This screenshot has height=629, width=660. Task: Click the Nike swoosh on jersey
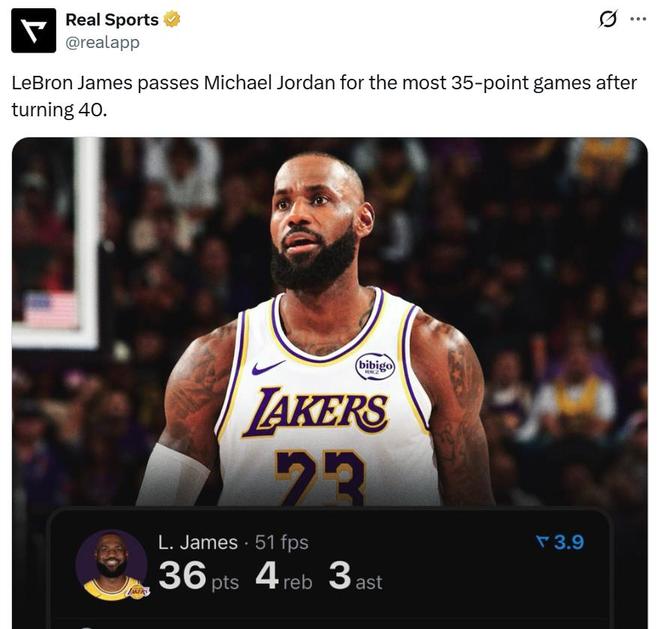[x=268, y=368]
